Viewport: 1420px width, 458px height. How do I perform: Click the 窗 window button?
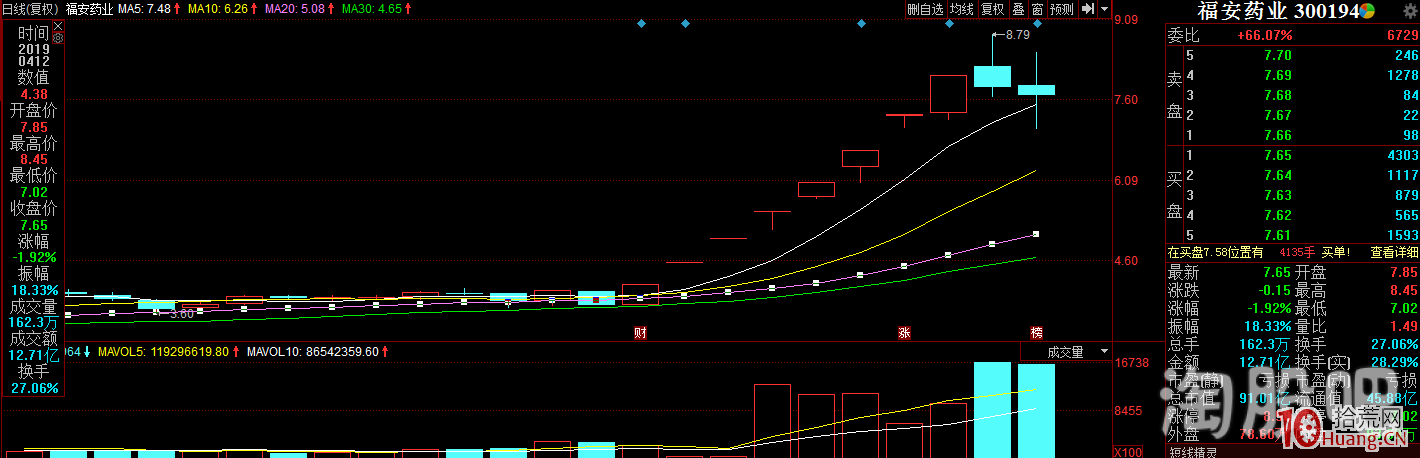point(1037,9)
